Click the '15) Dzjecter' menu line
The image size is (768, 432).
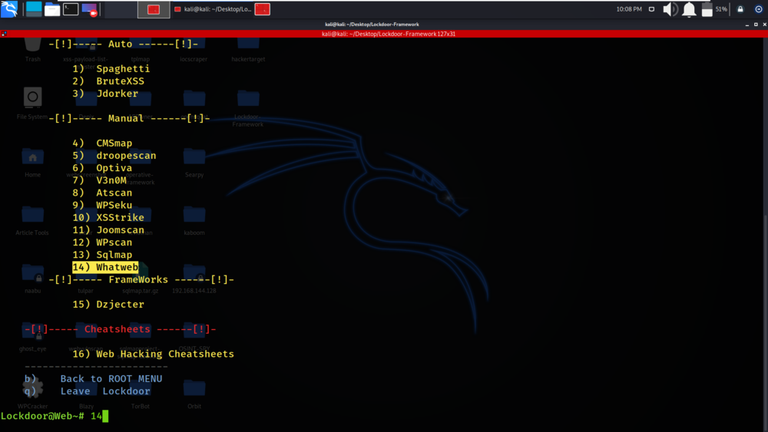[108, 305]
